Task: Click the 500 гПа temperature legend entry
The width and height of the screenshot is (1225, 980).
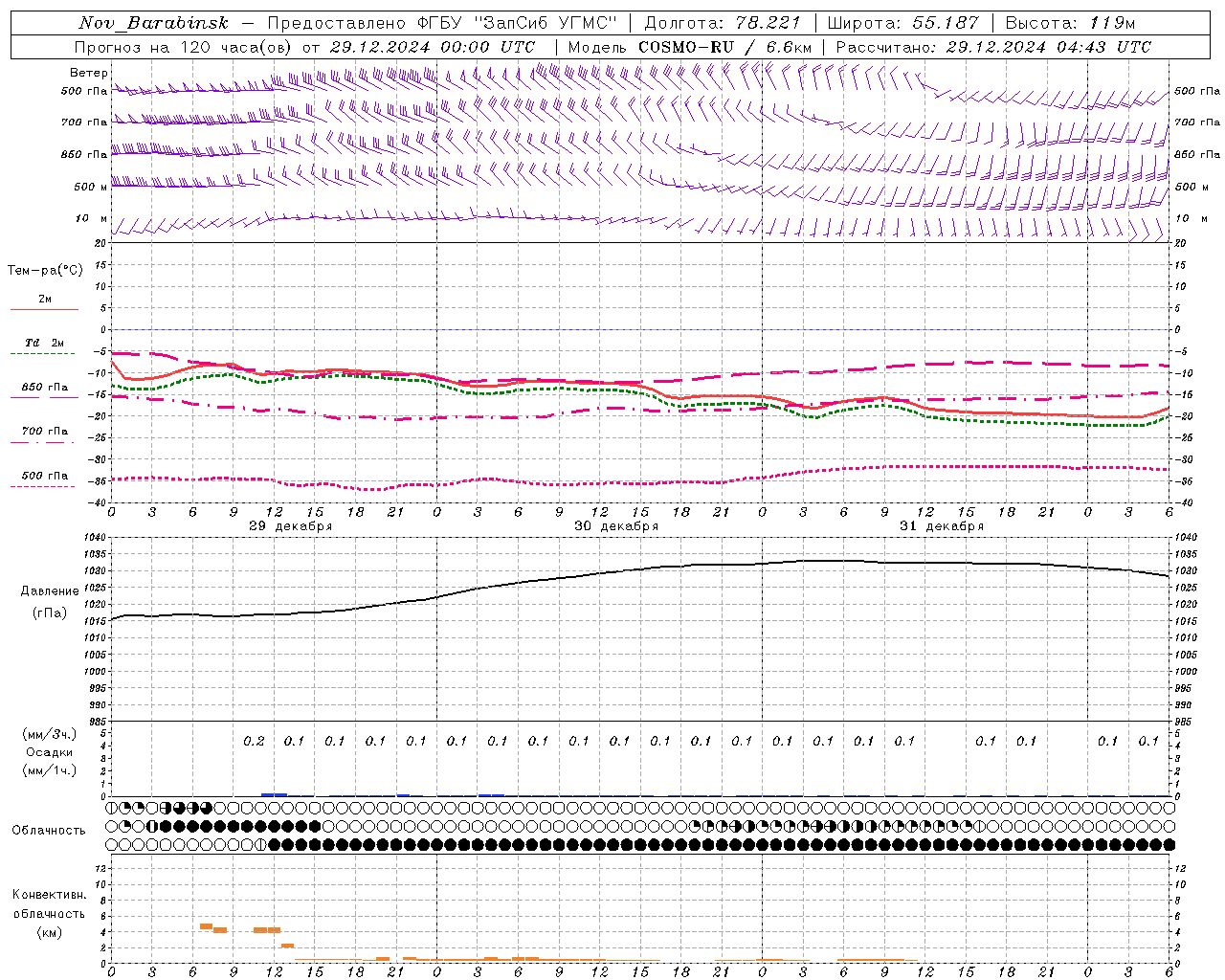Action: [44, 476]
